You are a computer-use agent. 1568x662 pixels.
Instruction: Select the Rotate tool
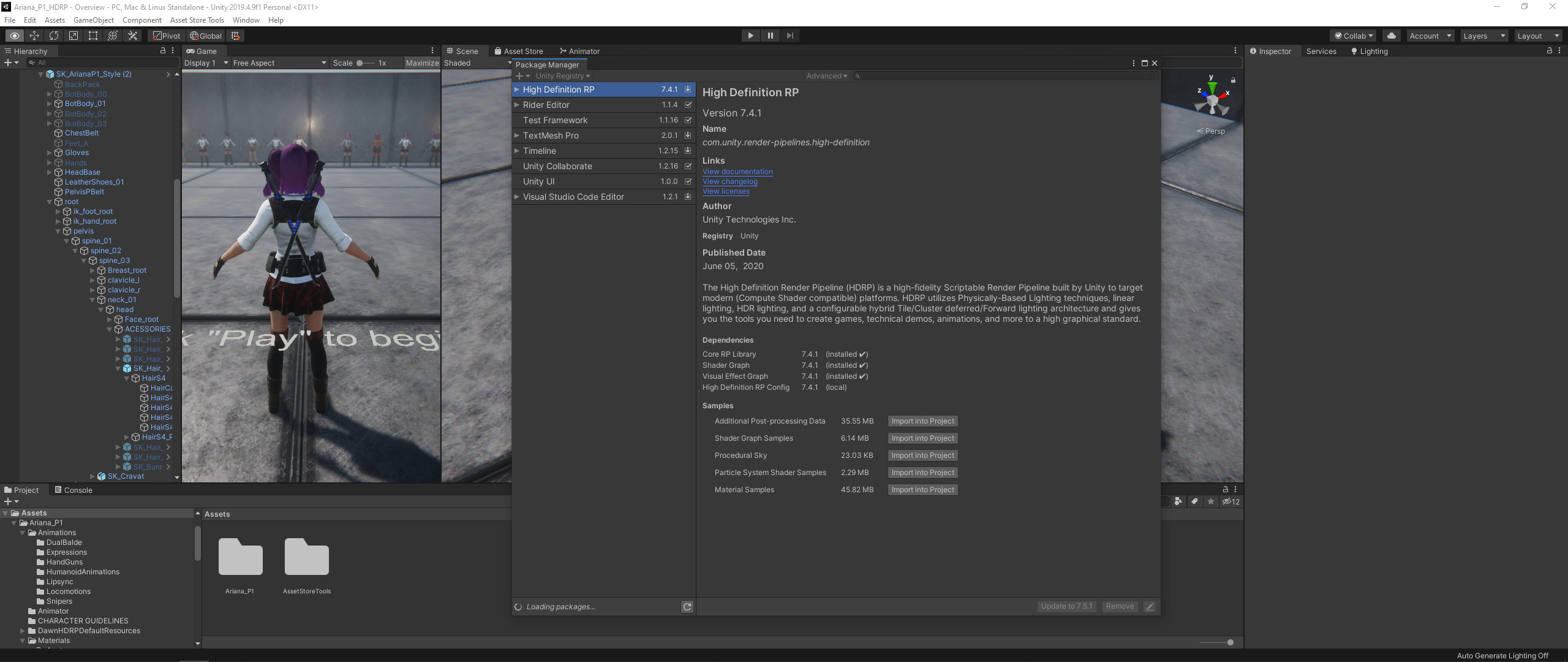(x=54, y=36)
